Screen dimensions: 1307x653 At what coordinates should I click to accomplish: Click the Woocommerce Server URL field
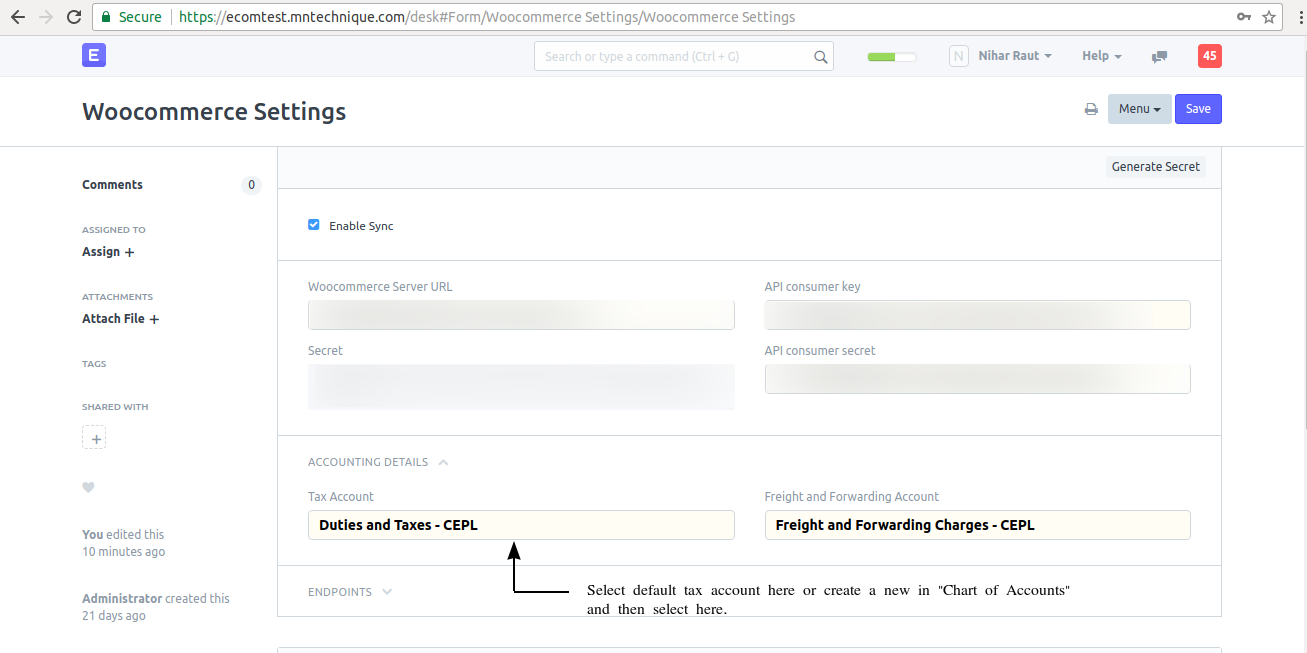tap(521, 315)
